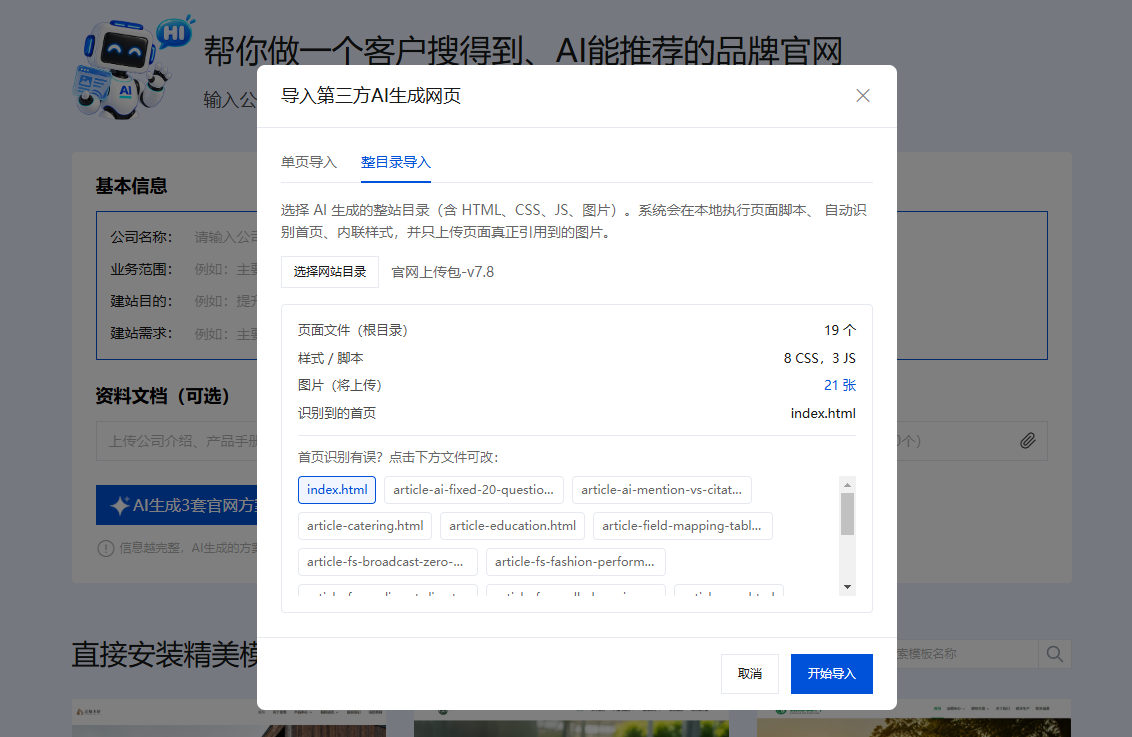Select the 整目录导入 tab
1132x737 pixels.
[396, 162]
